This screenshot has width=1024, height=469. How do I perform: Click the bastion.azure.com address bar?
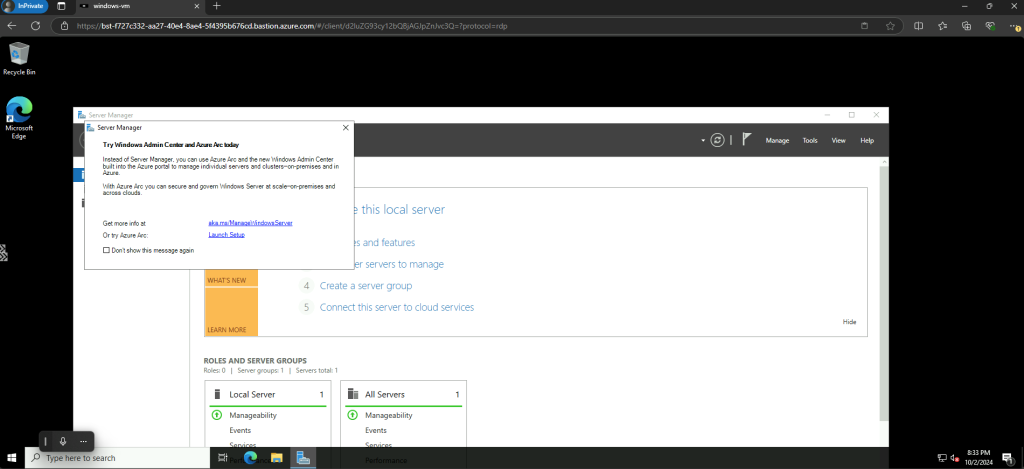(x=457, y=26)
